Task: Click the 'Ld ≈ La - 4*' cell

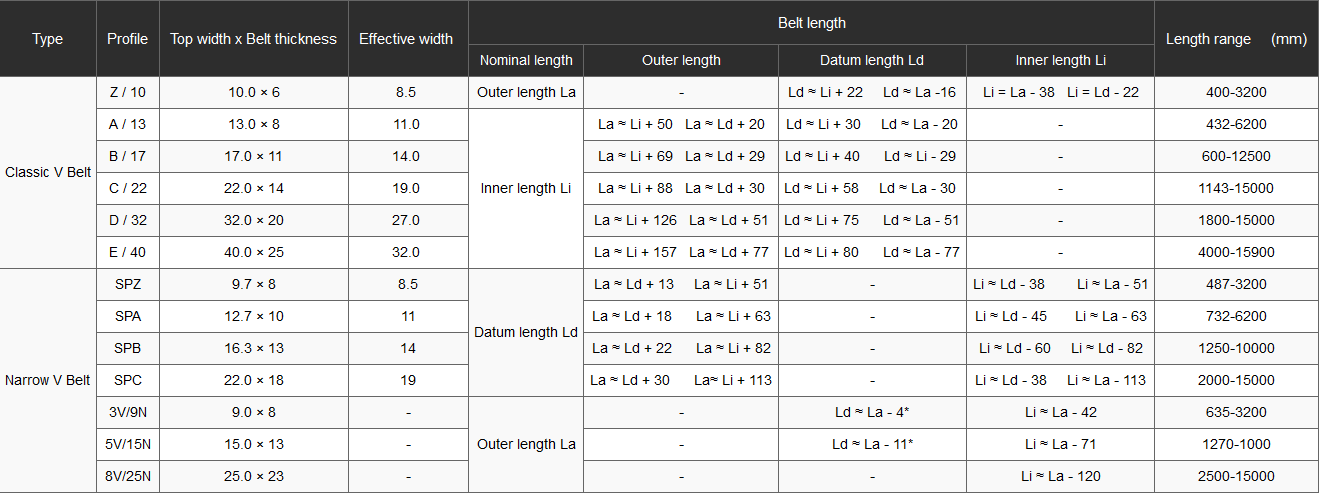Action: [x=872, y=412]
